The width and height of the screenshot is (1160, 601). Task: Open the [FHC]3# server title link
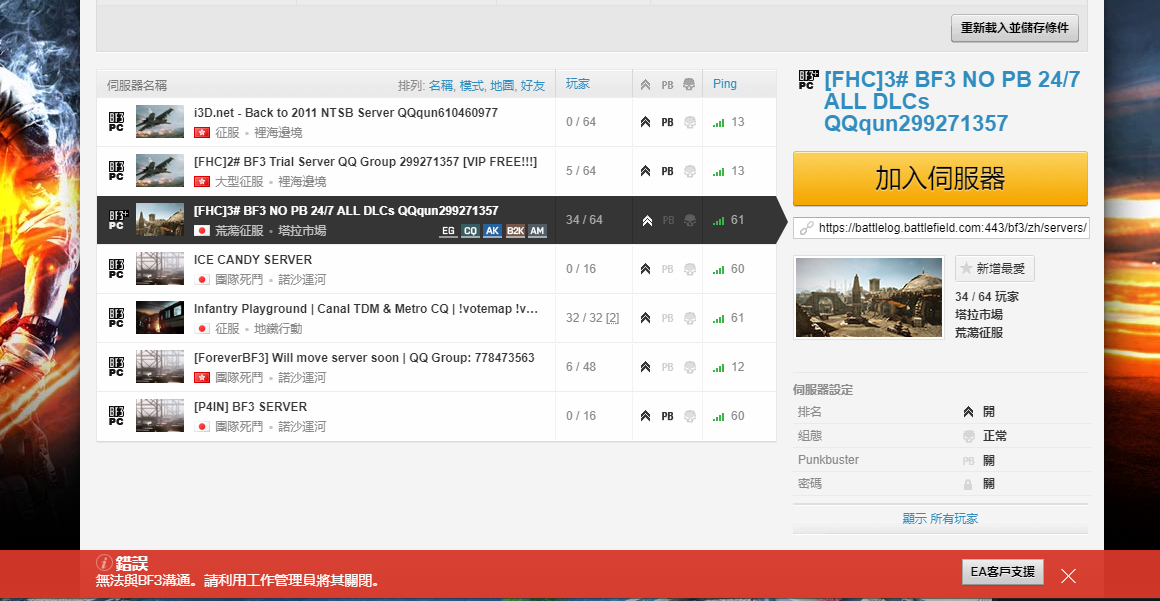point(952,101)
